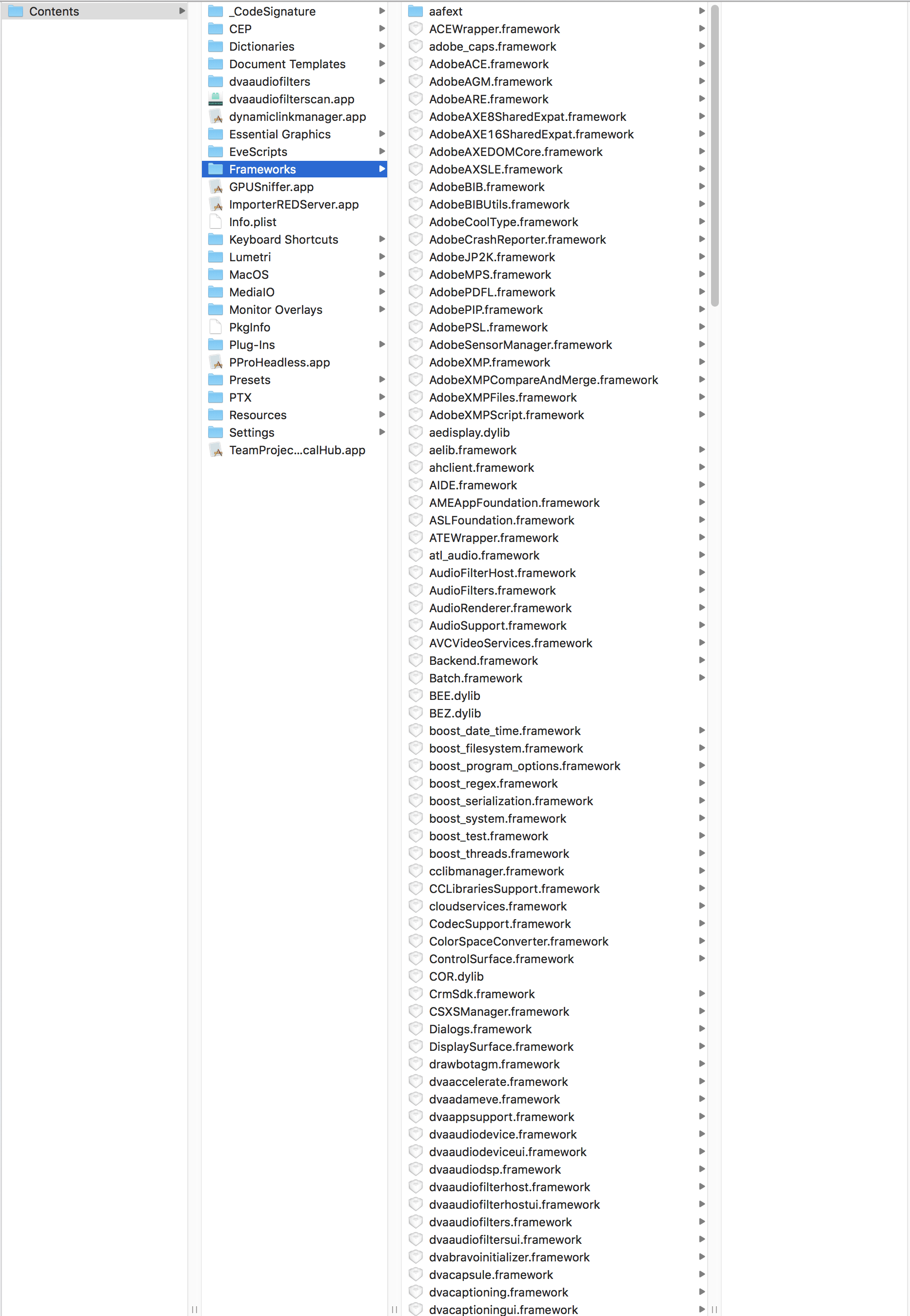This screenshot has width=910, height=1316.
Task: Click the PkgInfo file icon
Action: coord(216,327)
